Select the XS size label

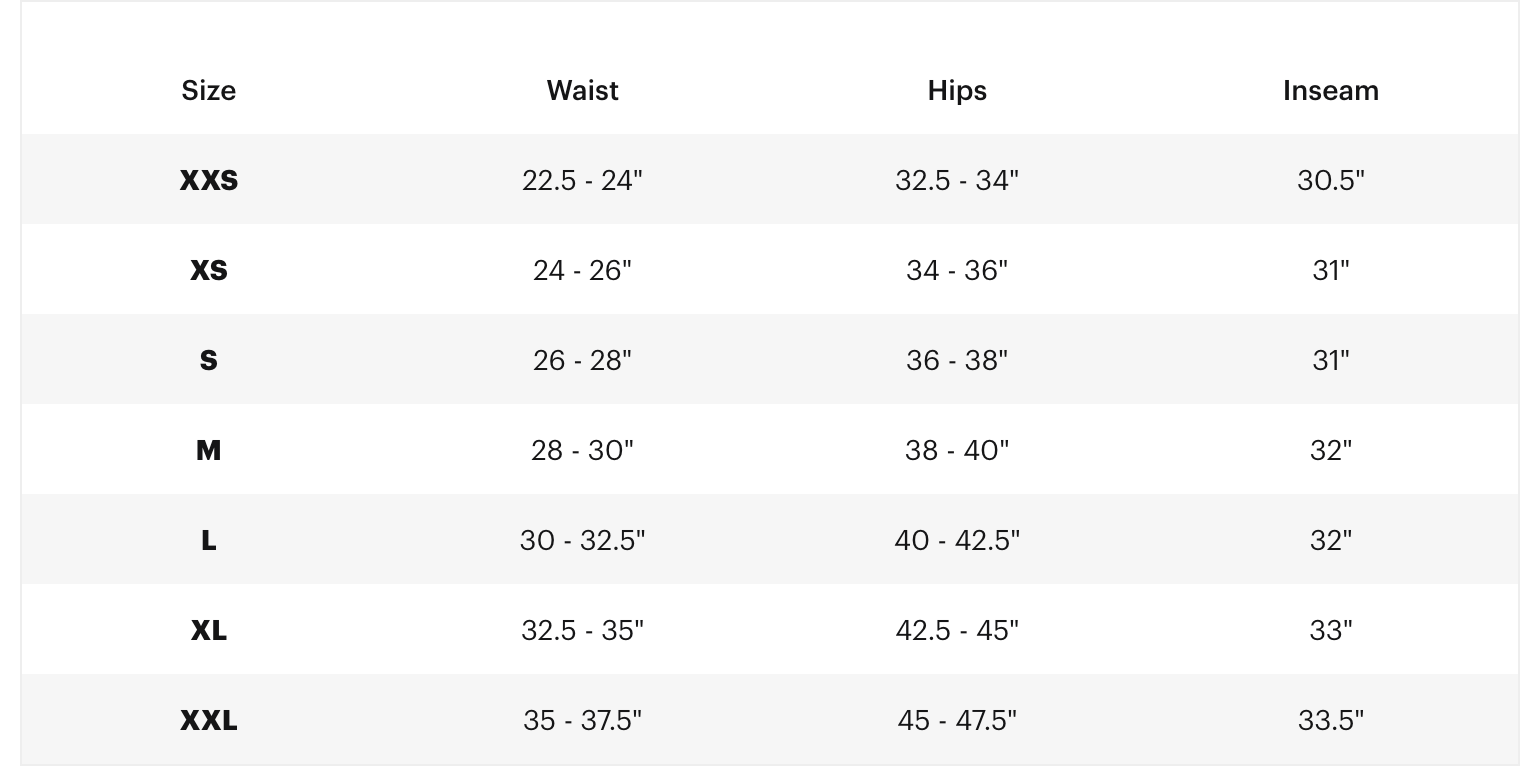208,270
